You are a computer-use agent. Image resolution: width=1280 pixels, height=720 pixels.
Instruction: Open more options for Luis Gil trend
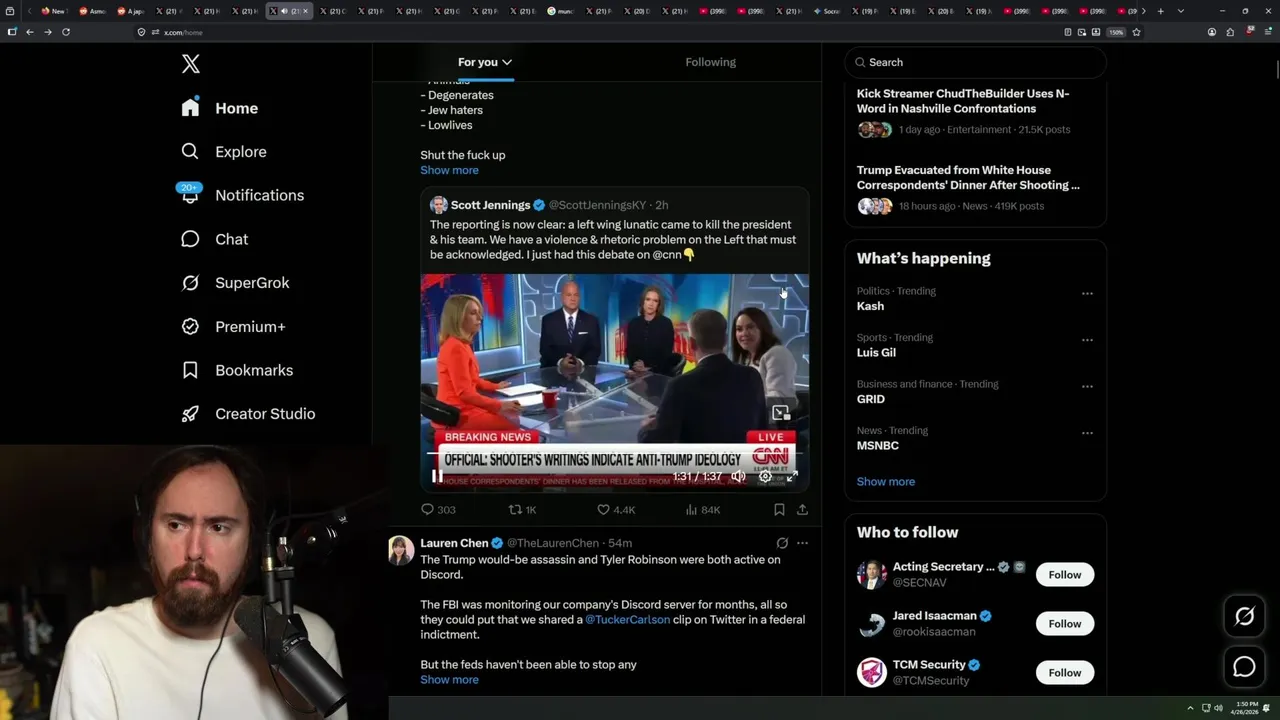(1087, 340)
